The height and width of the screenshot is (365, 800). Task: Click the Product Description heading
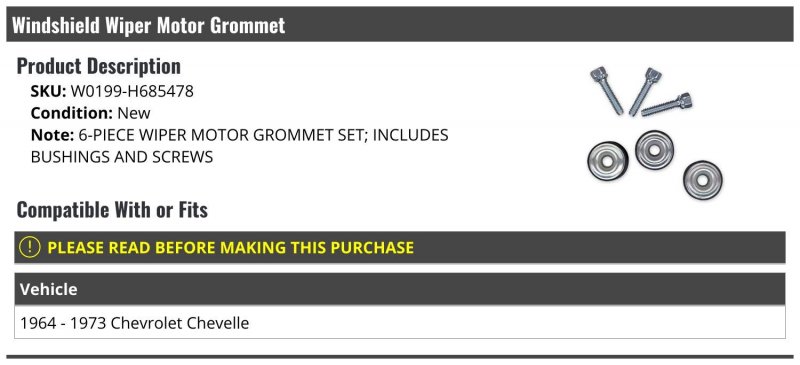tap(98, 66)
